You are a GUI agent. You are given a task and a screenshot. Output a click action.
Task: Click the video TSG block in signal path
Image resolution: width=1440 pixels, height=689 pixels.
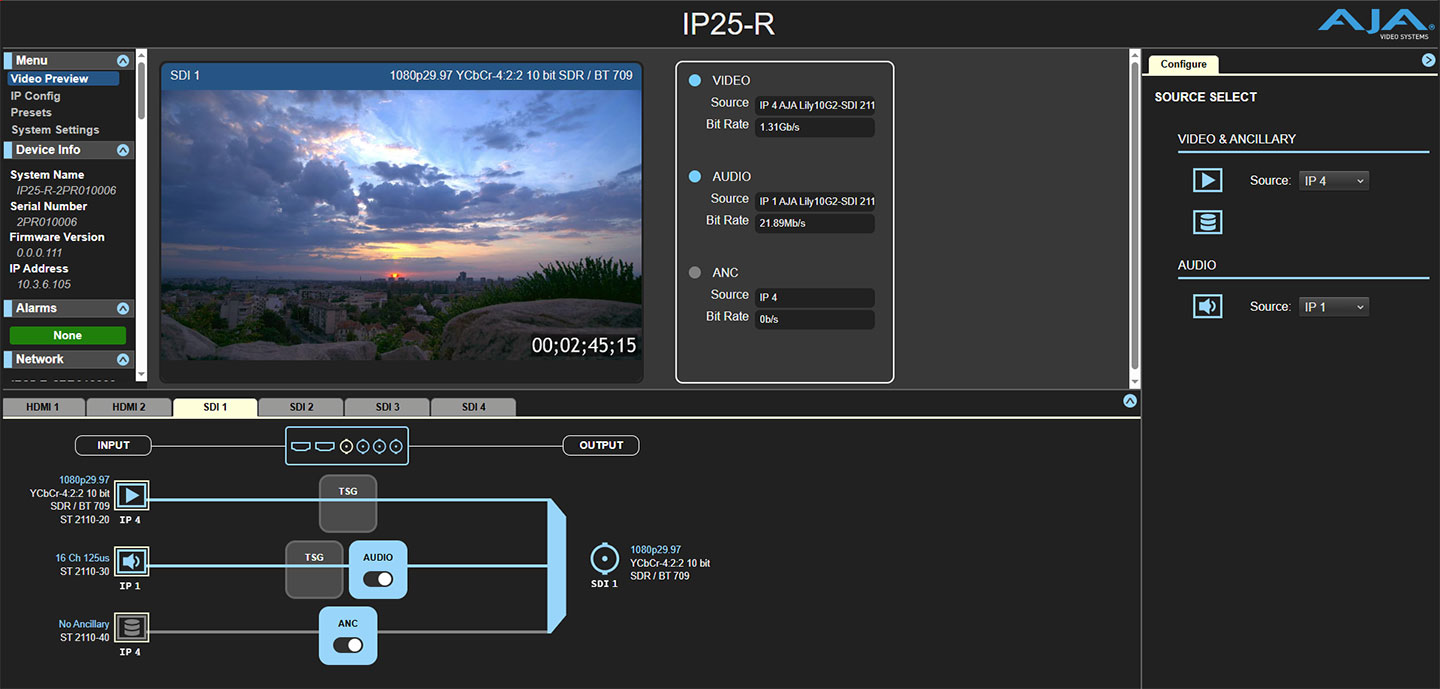[x=347, y=503]
